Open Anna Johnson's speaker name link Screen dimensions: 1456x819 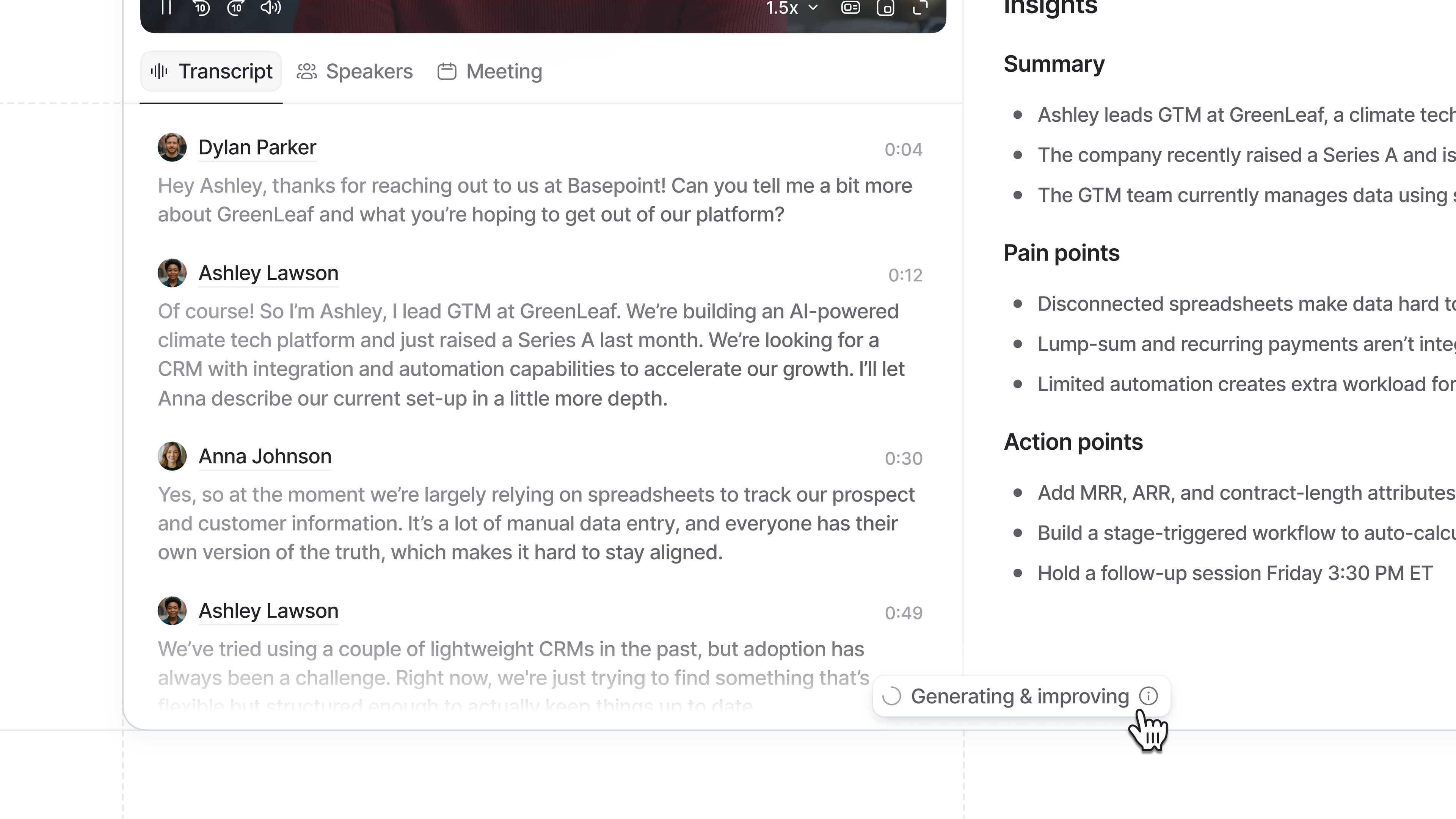[265, 456]
